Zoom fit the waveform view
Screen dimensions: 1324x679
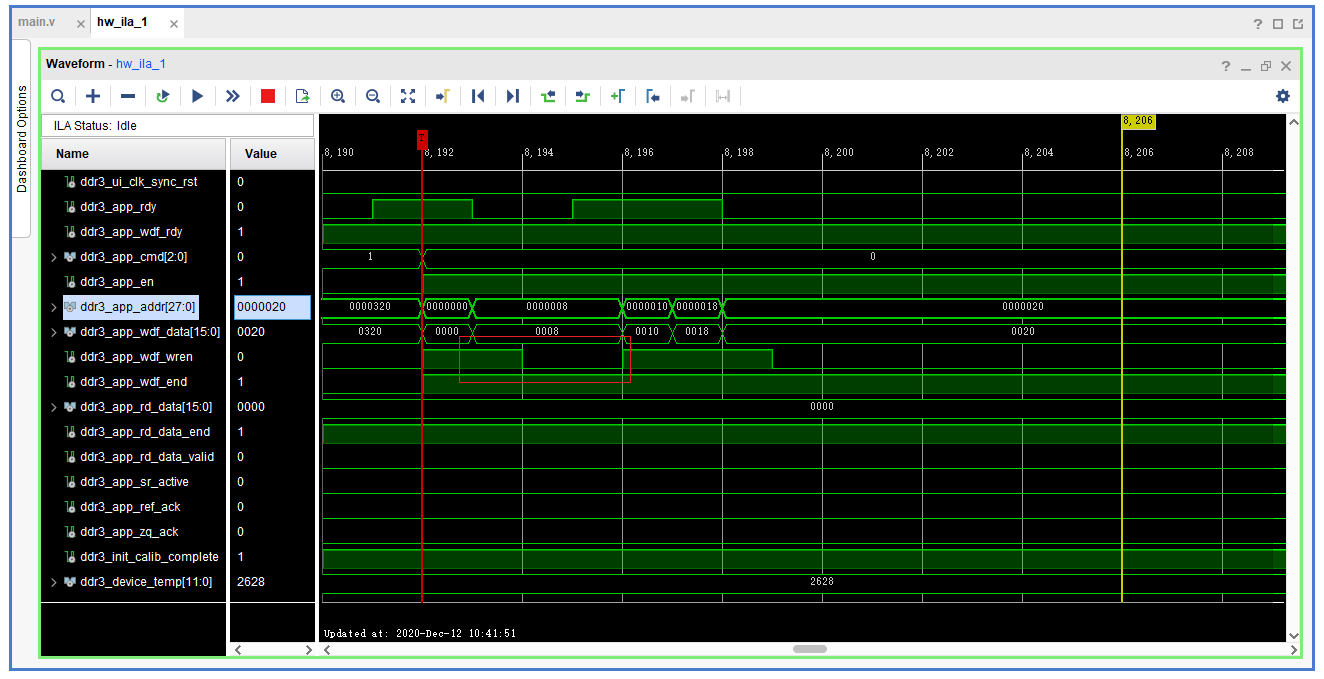pos(408,96)
